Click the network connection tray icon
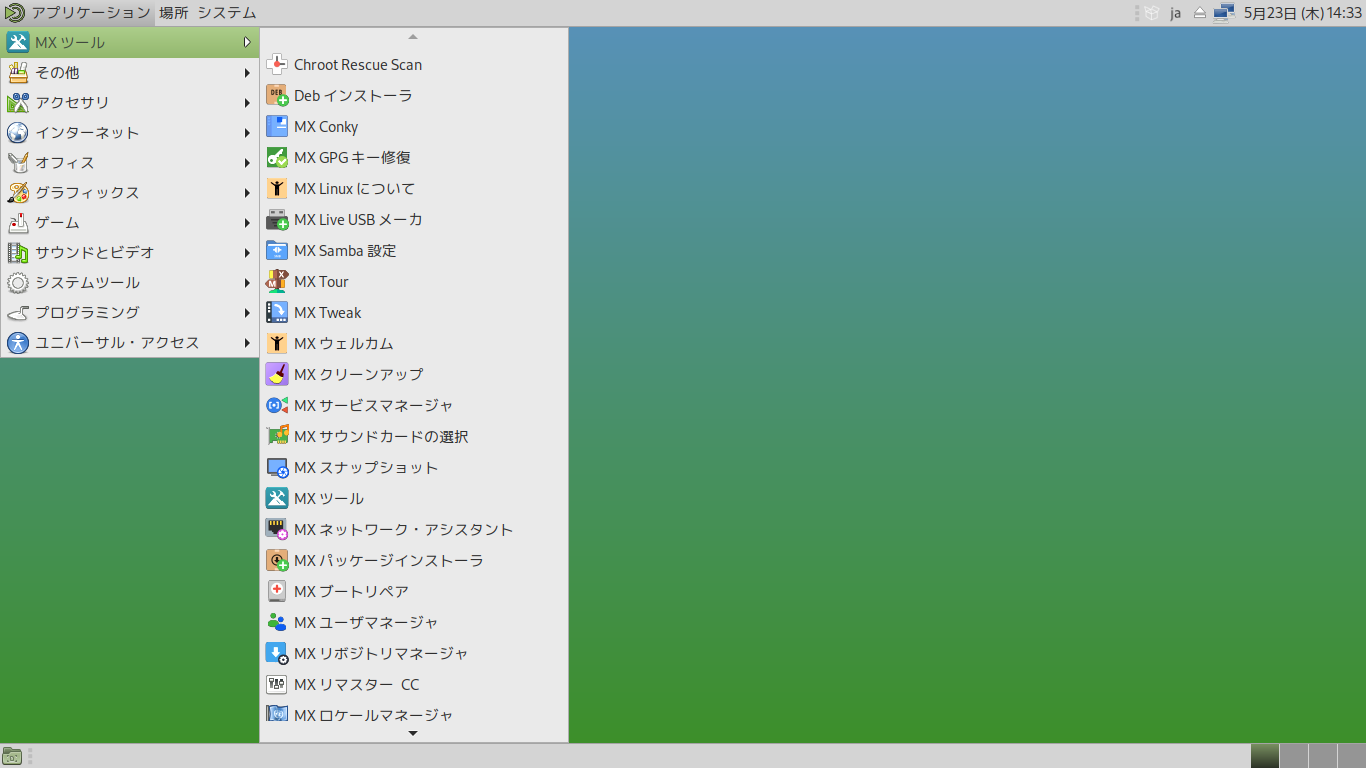 point(1223,13)
